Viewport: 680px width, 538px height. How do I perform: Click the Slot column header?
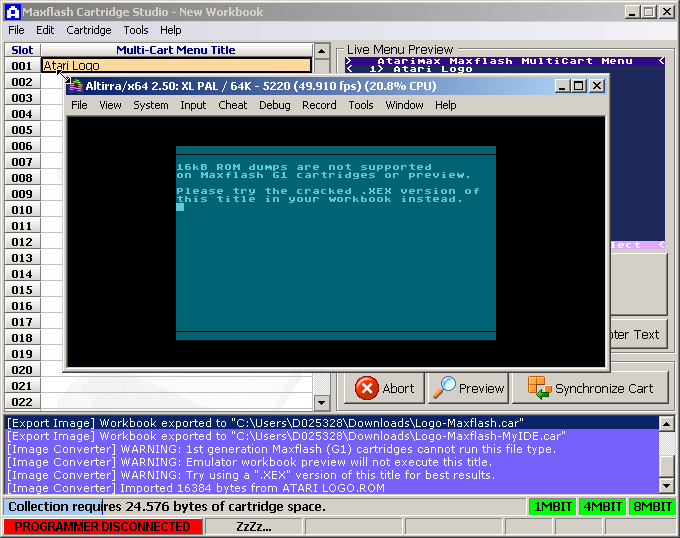pyautogui.click(x=22, y=50)
